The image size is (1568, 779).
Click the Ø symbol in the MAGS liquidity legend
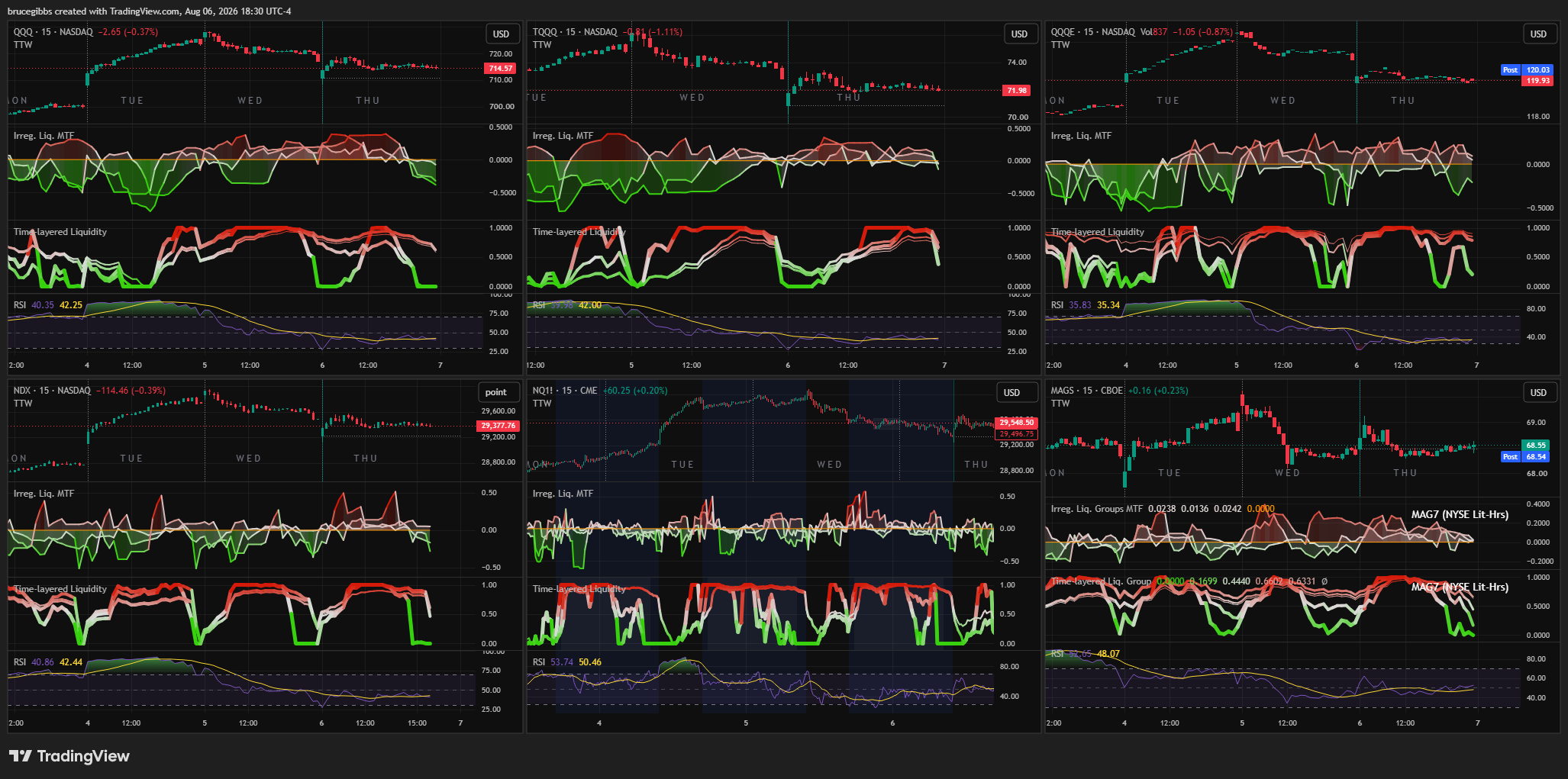click(x=1324, y=581)
